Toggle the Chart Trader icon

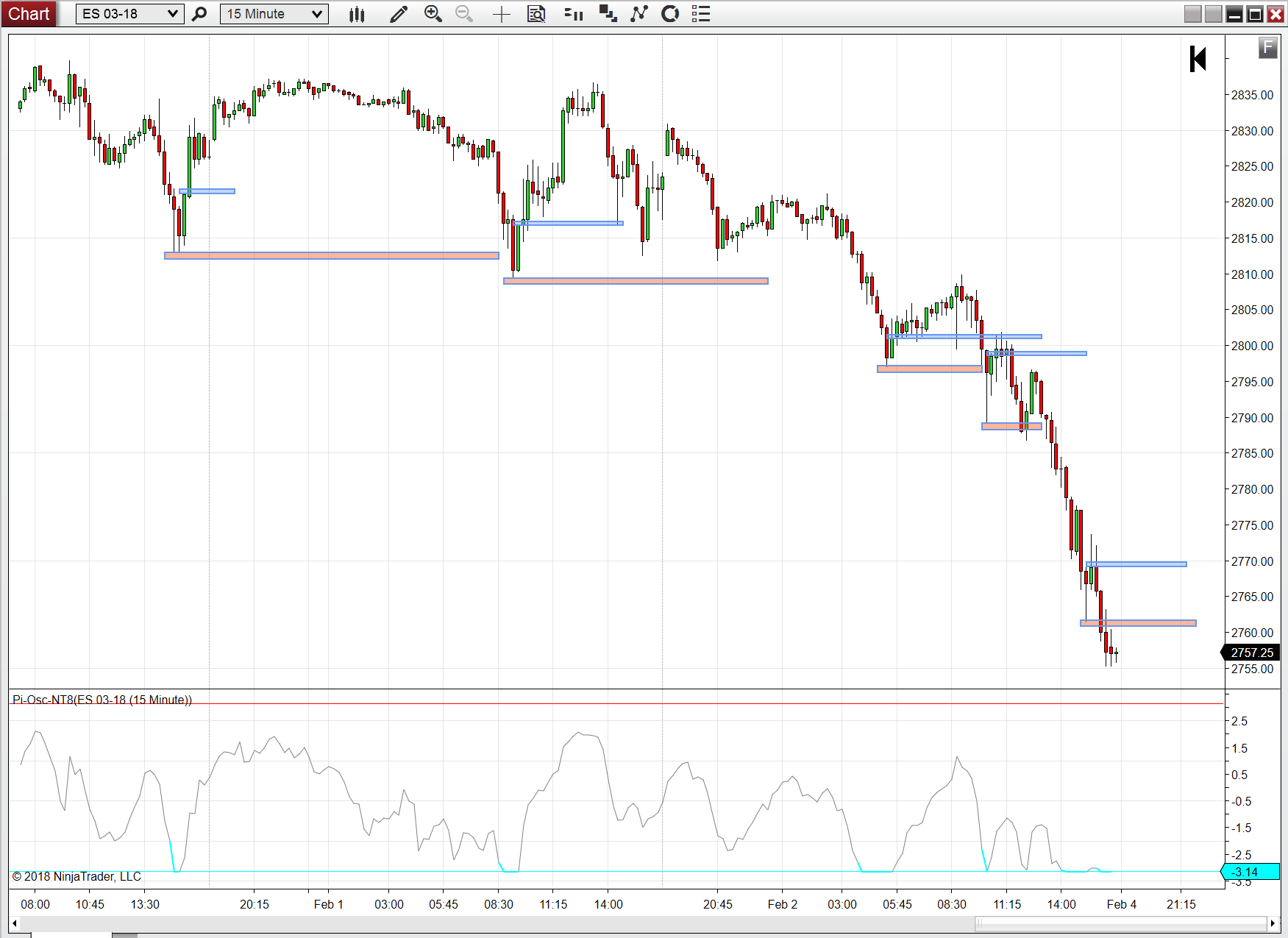tap(574, 14)
